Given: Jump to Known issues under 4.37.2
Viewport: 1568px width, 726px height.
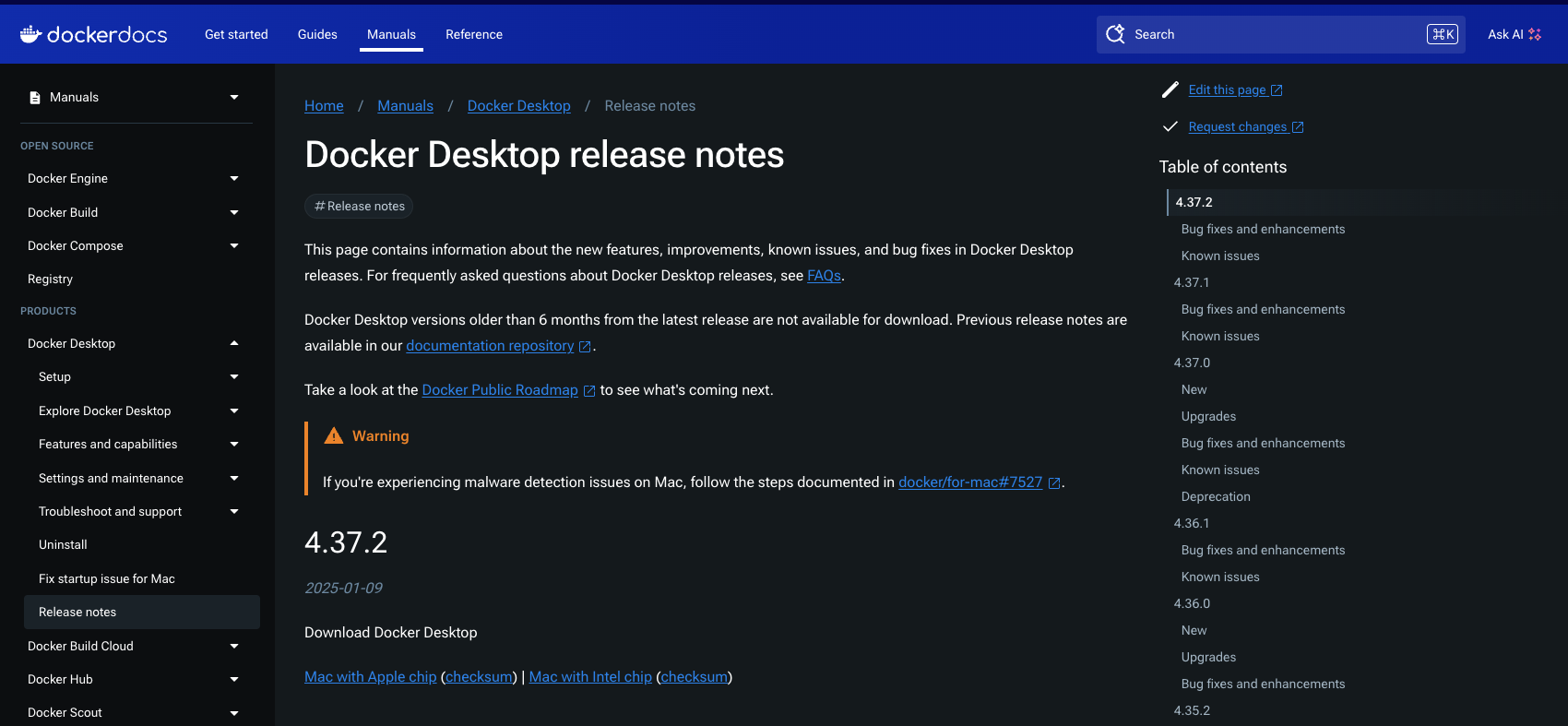Looking at the screenshot, I should [1220, 256].
